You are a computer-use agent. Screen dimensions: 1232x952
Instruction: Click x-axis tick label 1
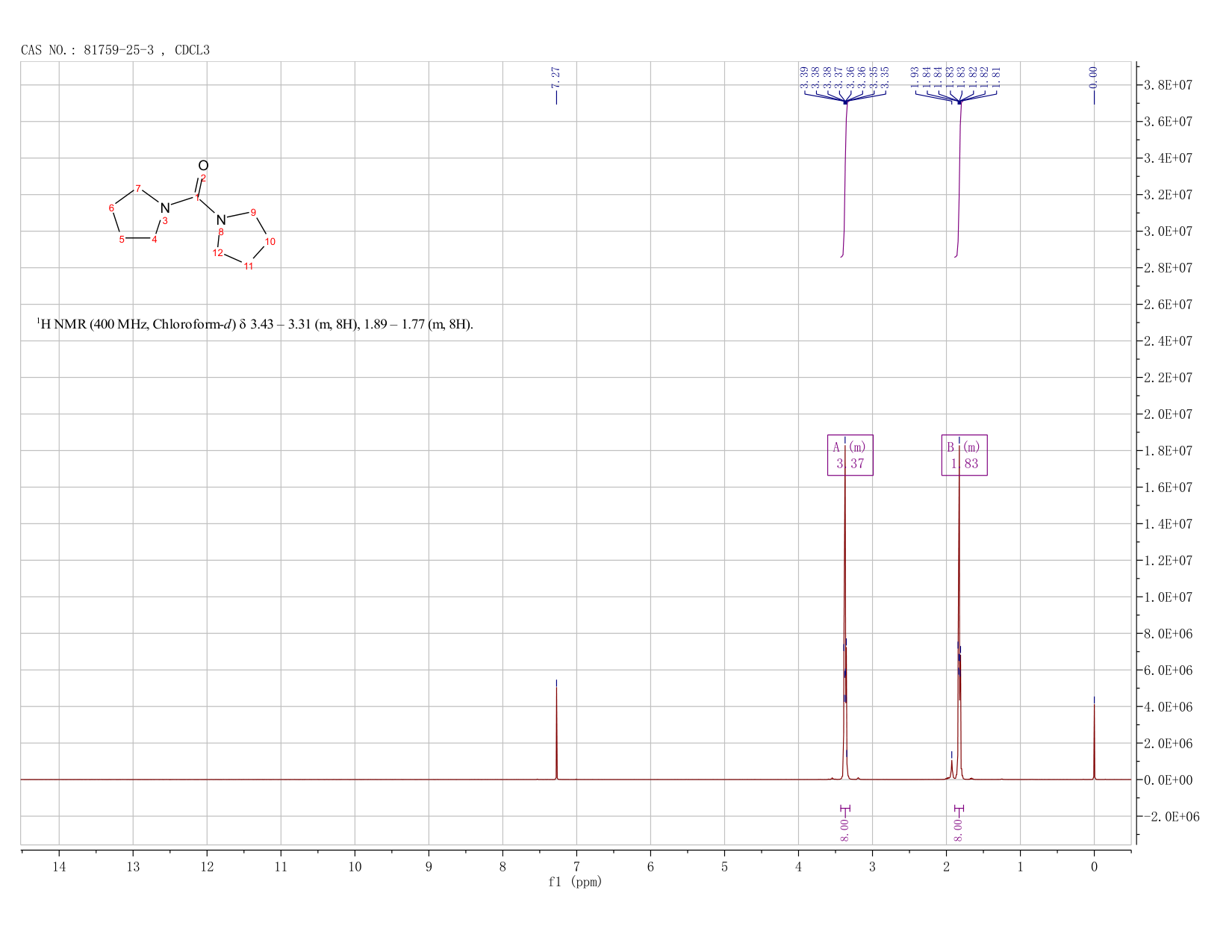coord(1020,867)
